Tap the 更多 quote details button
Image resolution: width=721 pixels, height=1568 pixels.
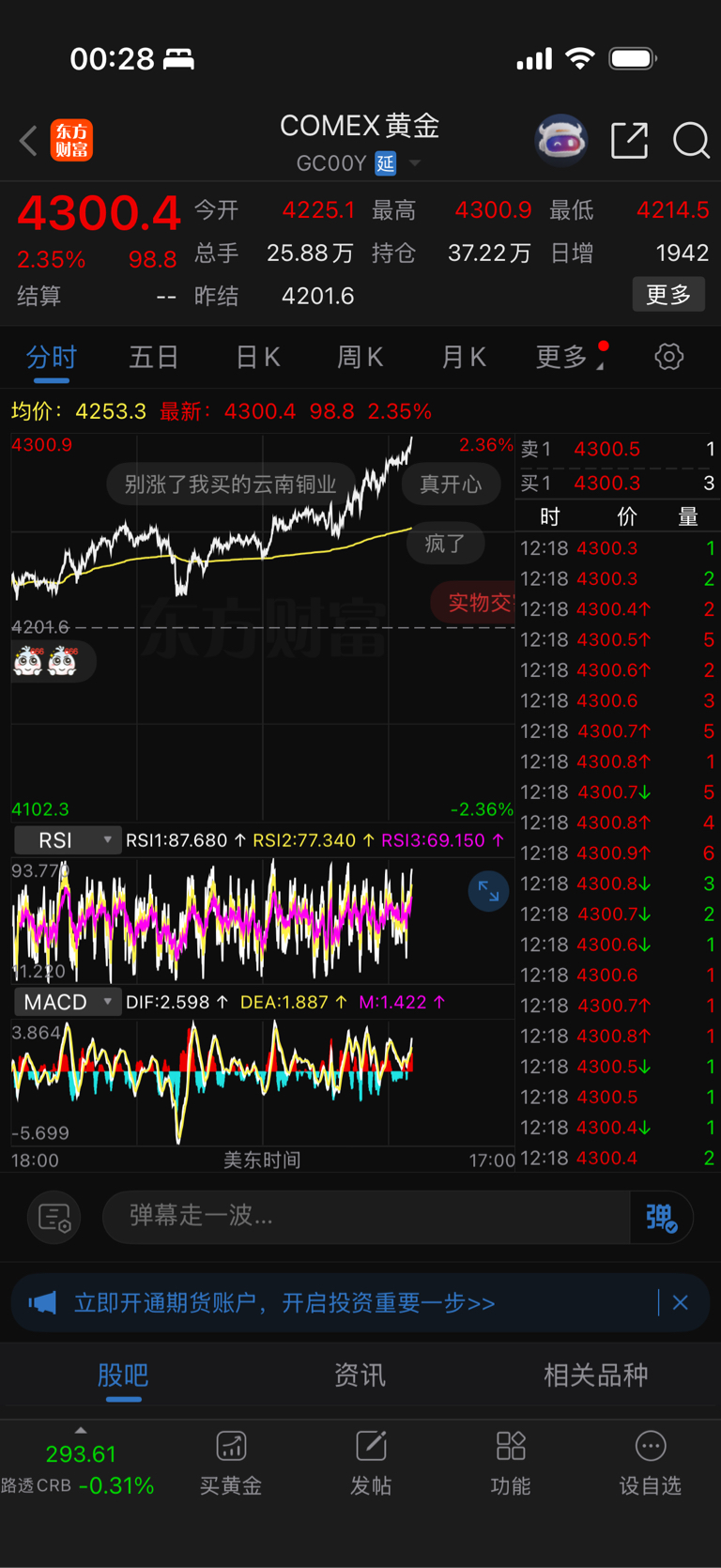668,295
